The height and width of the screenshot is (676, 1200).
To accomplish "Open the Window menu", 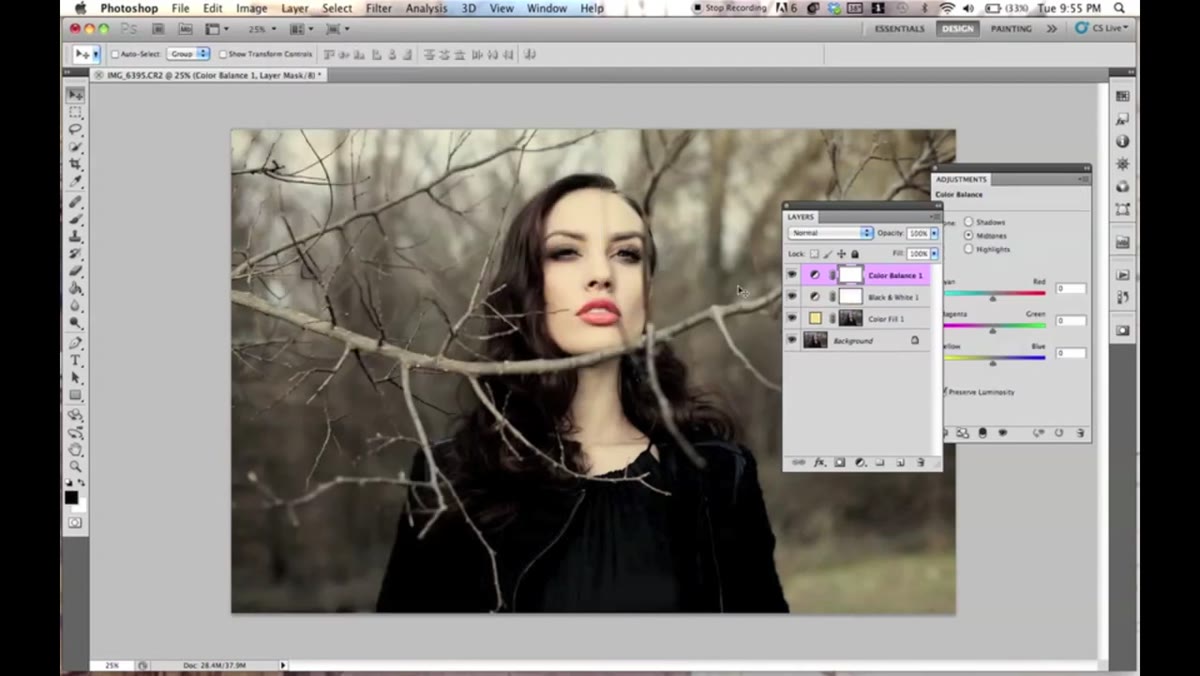I will pos(547,8).
